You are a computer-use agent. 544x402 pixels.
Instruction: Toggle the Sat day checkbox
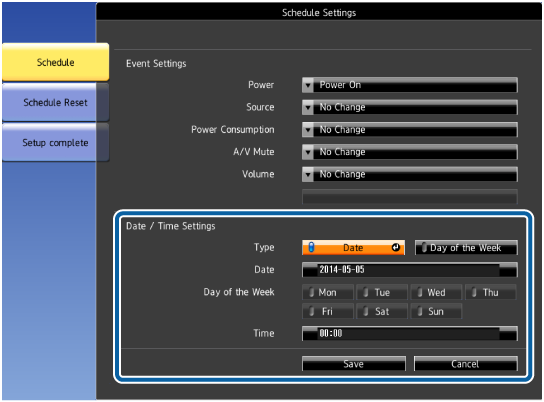pos(382,311)
